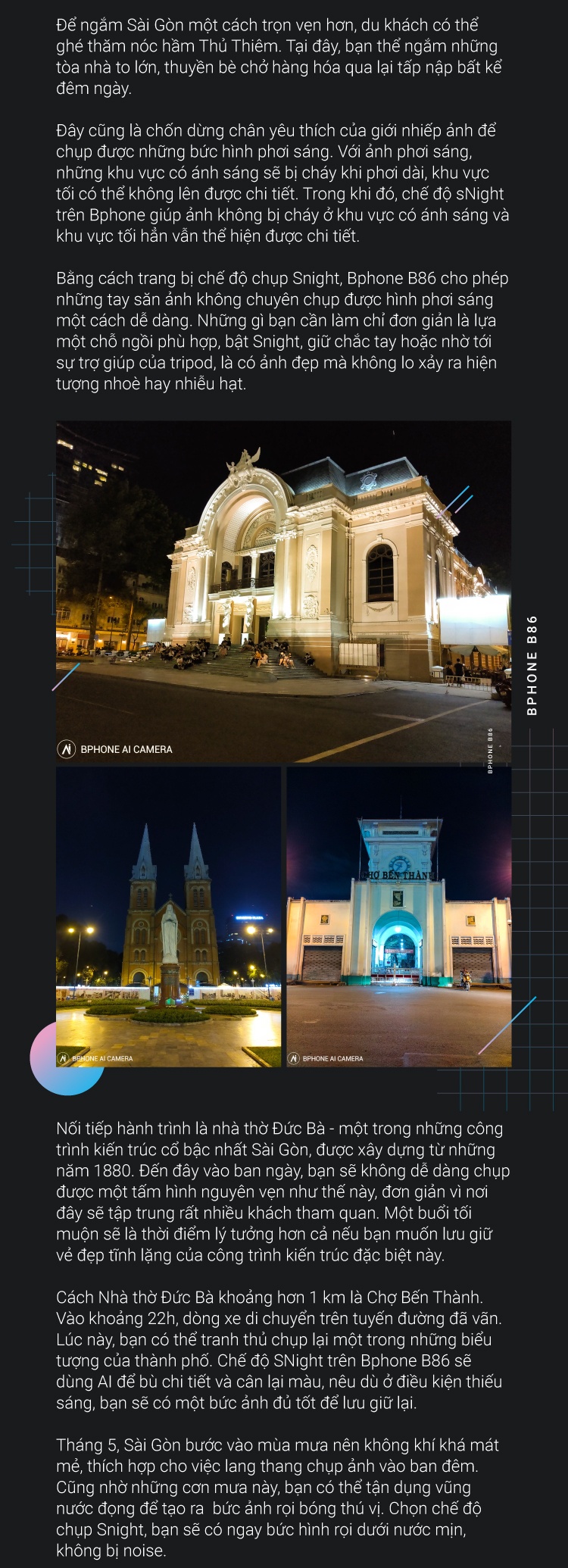This screenshot has height=1568, width=568.
Task: Click the AI logo on the Bến Thành photo
Action: 294,1058
